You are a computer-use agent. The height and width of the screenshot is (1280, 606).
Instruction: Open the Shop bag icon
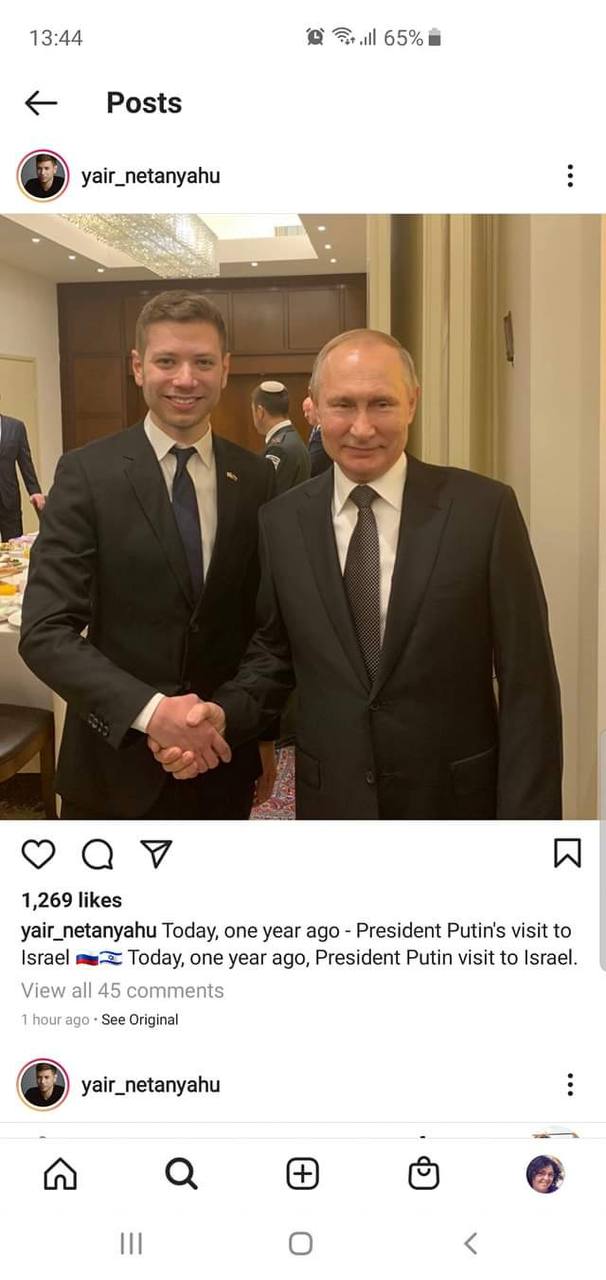coord(424,1174)
